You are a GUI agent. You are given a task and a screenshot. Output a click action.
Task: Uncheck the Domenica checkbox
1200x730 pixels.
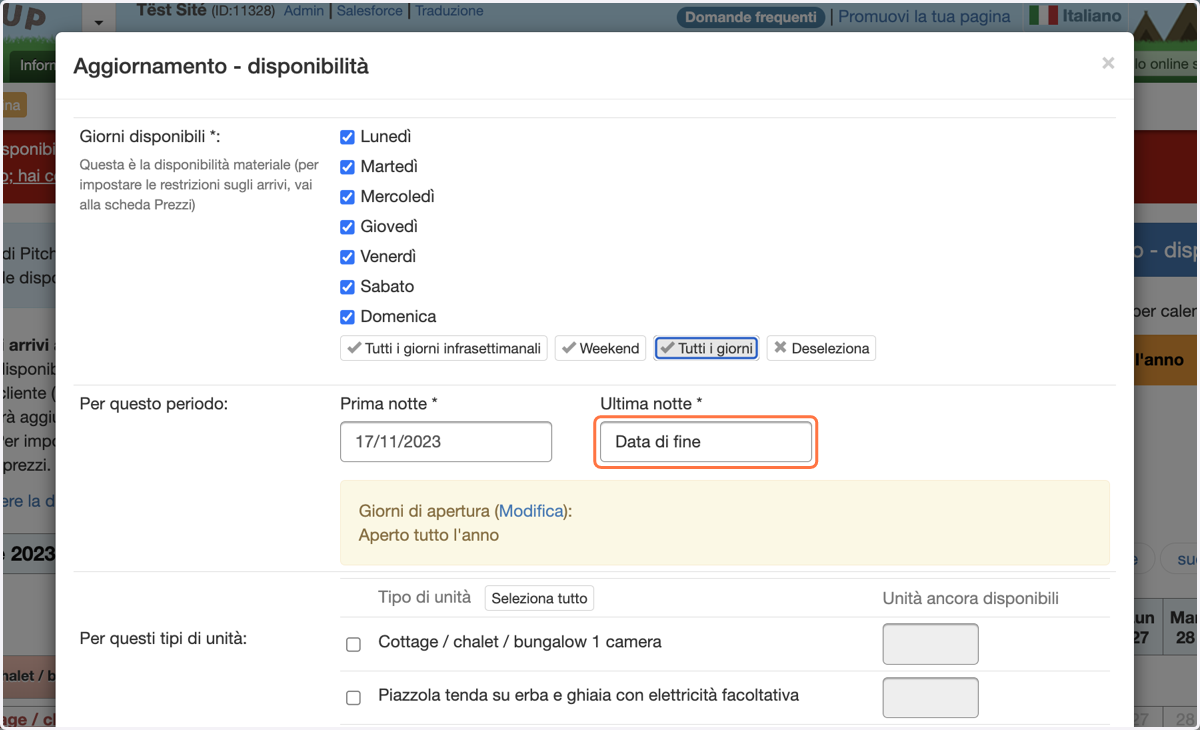(x=347, y=317)
